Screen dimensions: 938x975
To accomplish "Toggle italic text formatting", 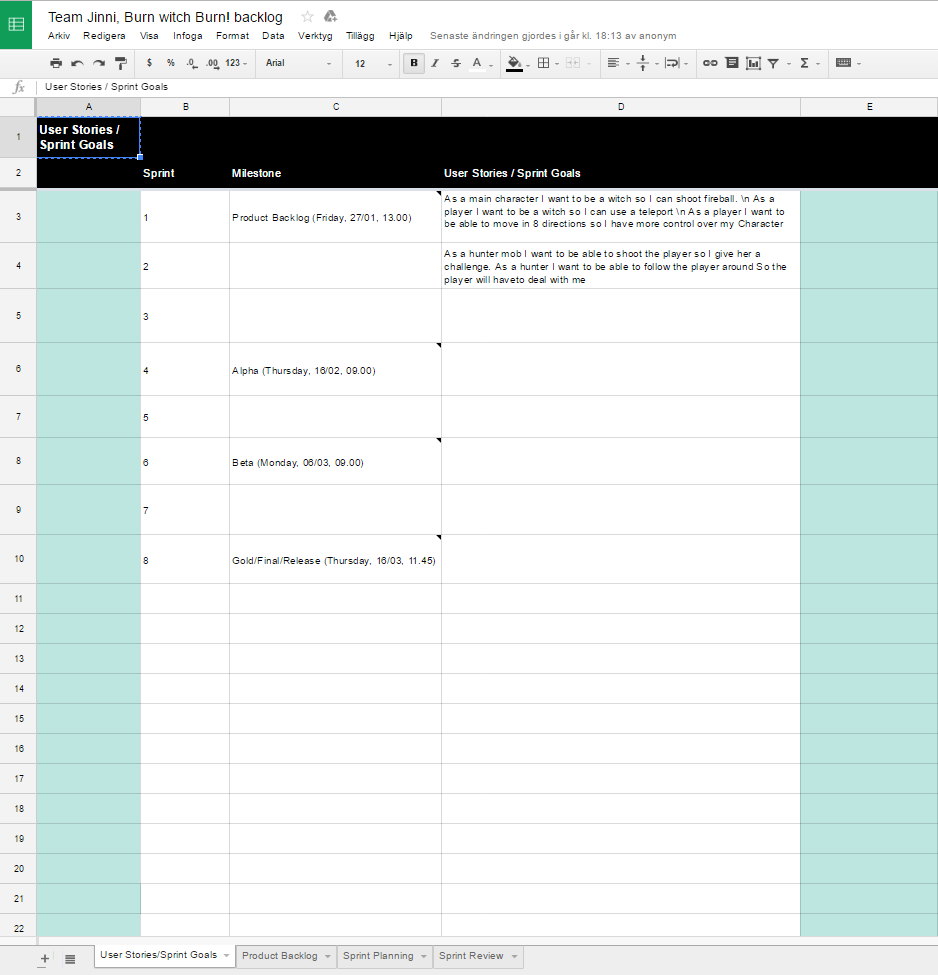I will 435,63.
